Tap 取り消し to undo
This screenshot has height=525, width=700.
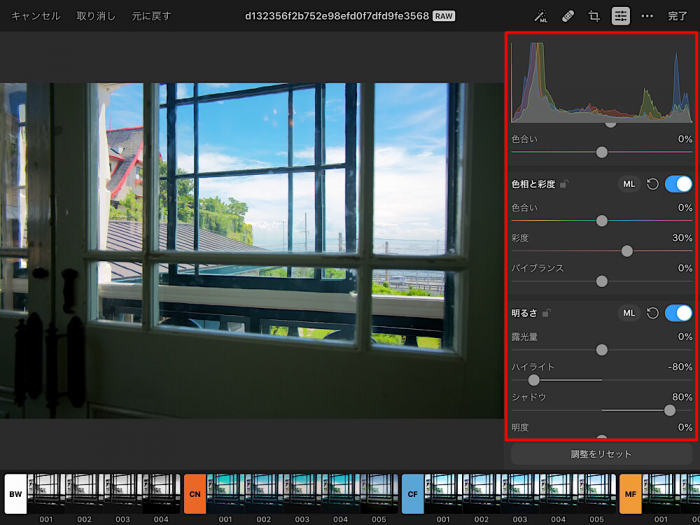point(96,17)
